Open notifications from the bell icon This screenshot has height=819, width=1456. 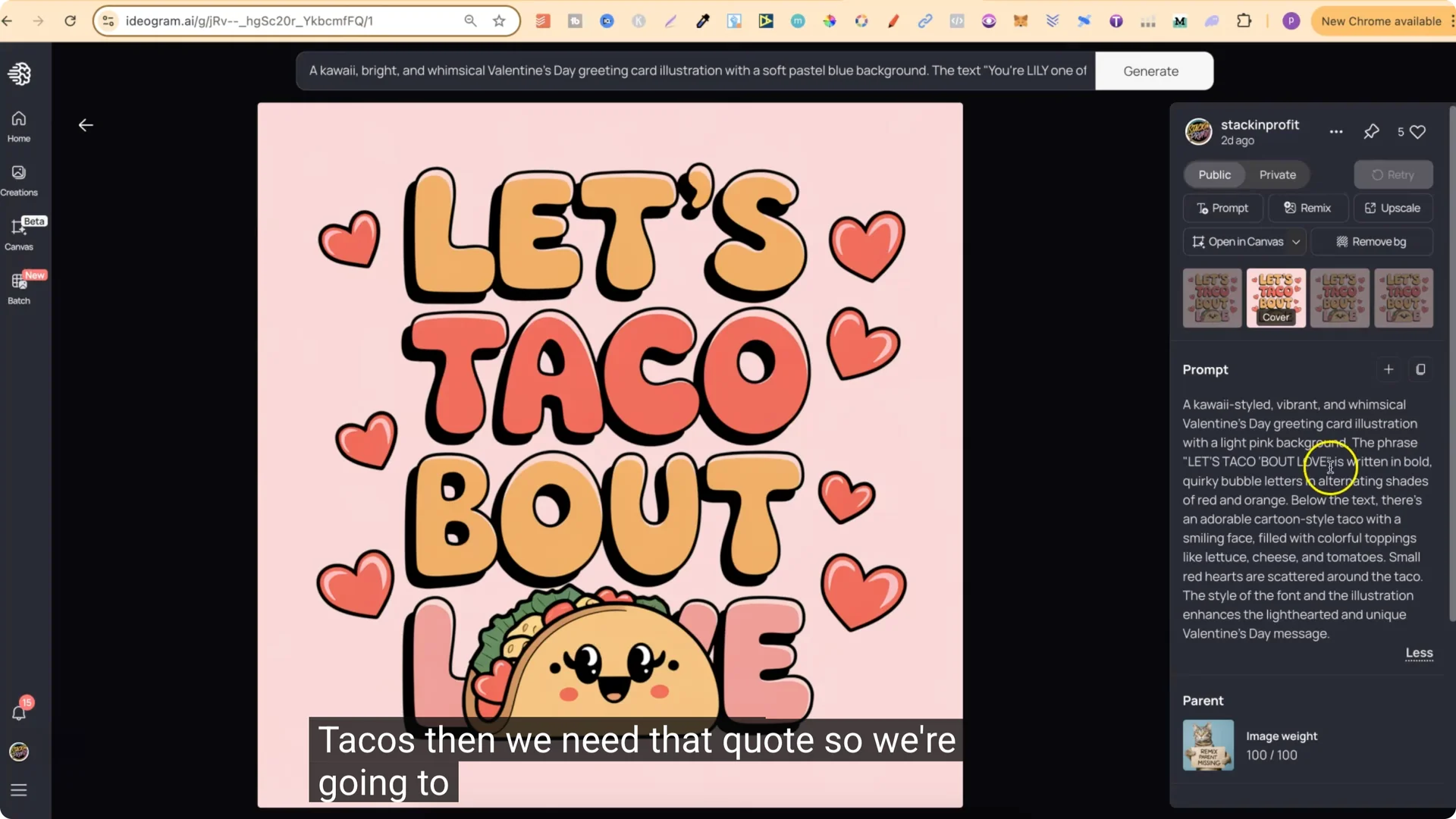[19, 711]
